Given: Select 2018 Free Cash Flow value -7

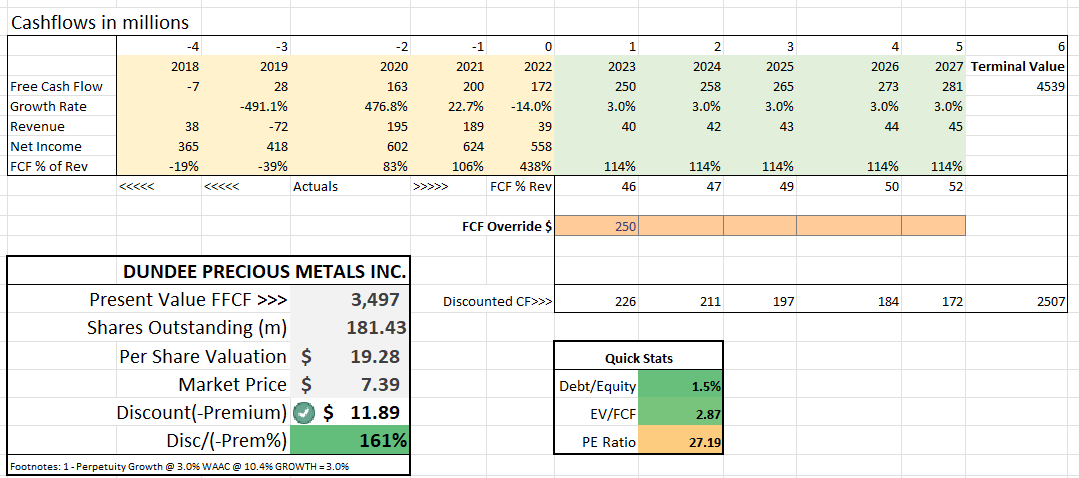Looking at the screenshot, I should pyautogui.click(x=160, y=87).
